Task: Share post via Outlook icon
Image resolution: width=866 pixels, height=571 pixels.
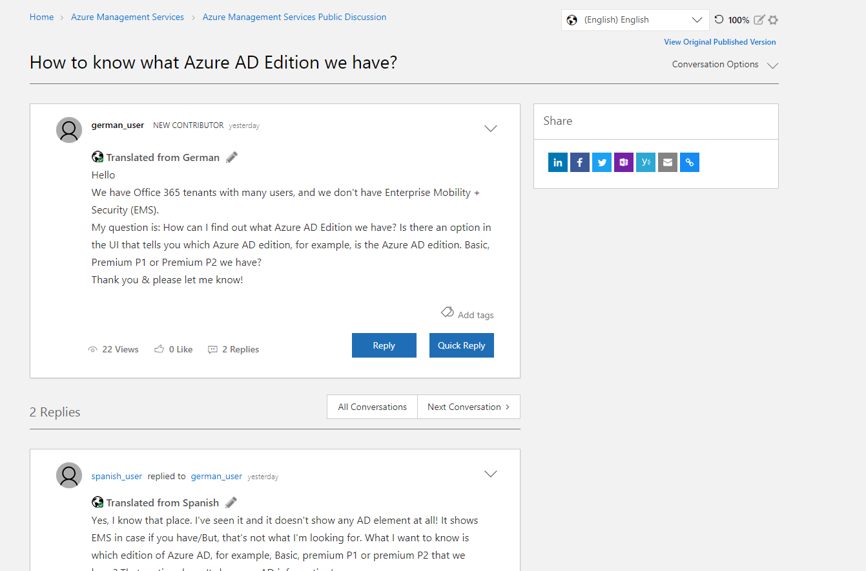Action: (x=624, y=162)
